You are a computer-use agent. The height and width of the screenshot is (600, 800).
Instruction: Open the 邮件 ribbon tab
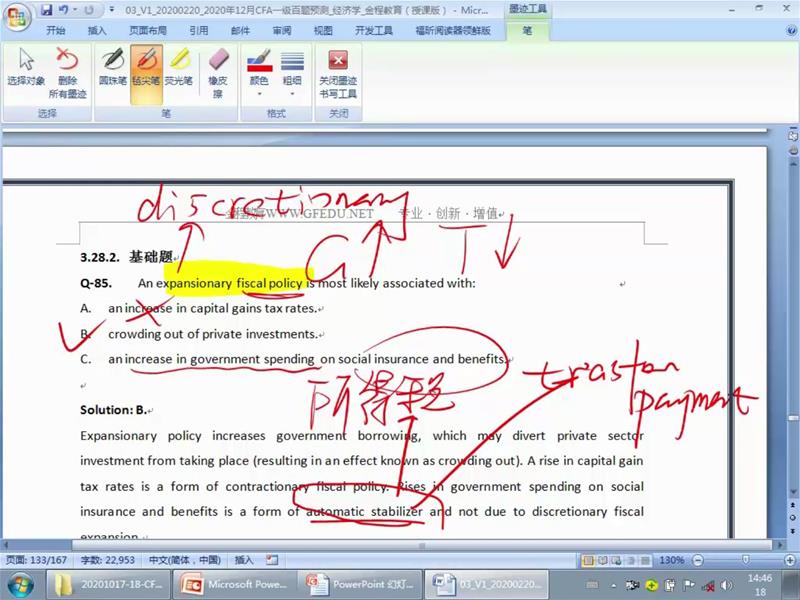(x=240, y=31)
